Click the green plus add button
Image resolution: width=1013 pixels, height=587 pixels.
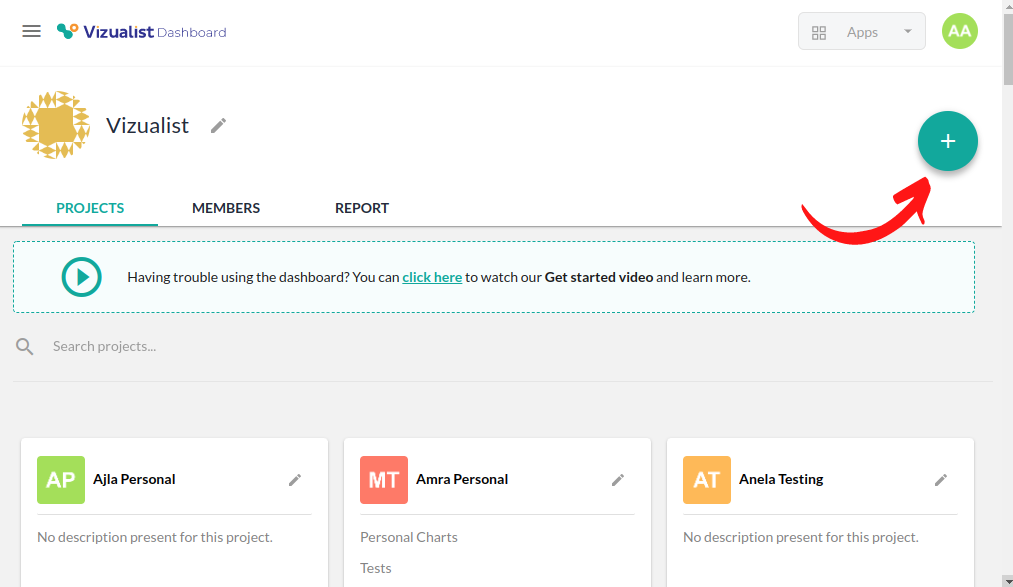click(947, 141)
